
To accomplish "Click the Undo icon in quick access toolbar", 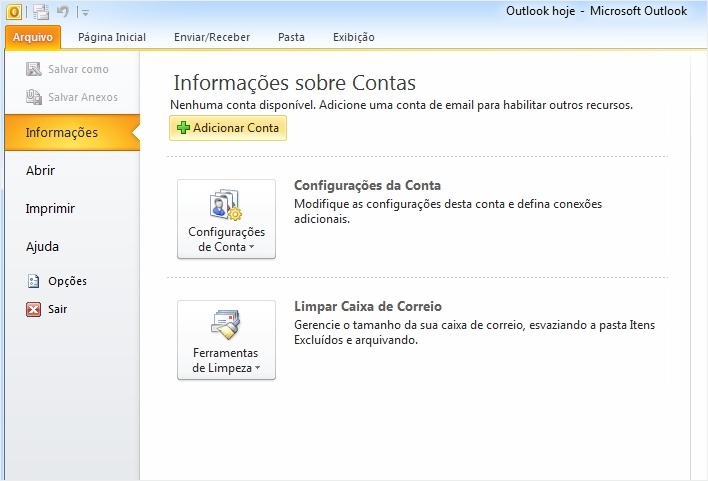I will 63,12.
